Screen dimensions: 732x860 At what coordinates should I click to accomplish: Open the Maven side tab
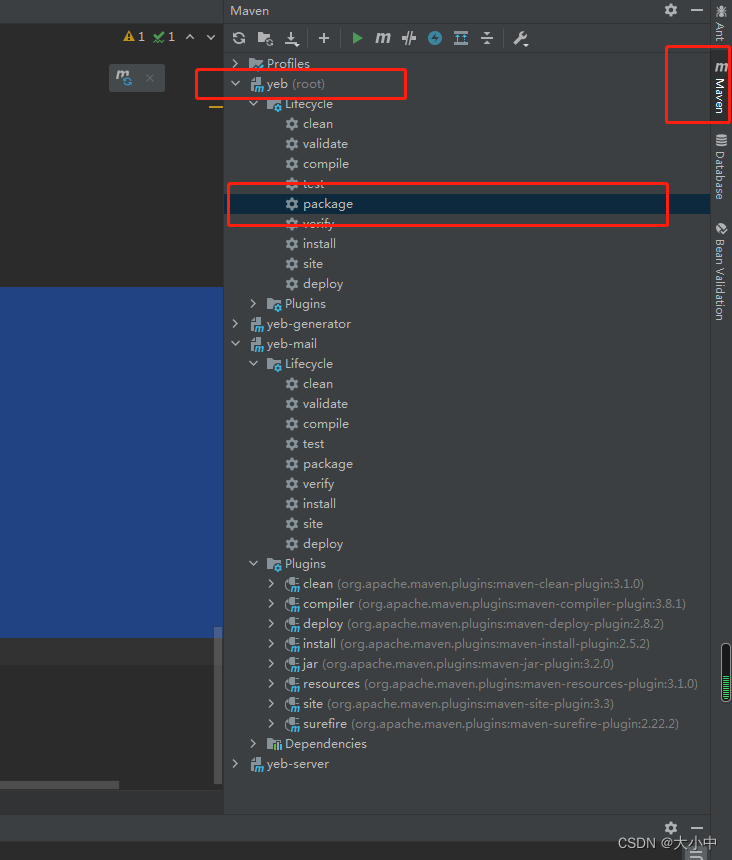(x=720, y=87)
